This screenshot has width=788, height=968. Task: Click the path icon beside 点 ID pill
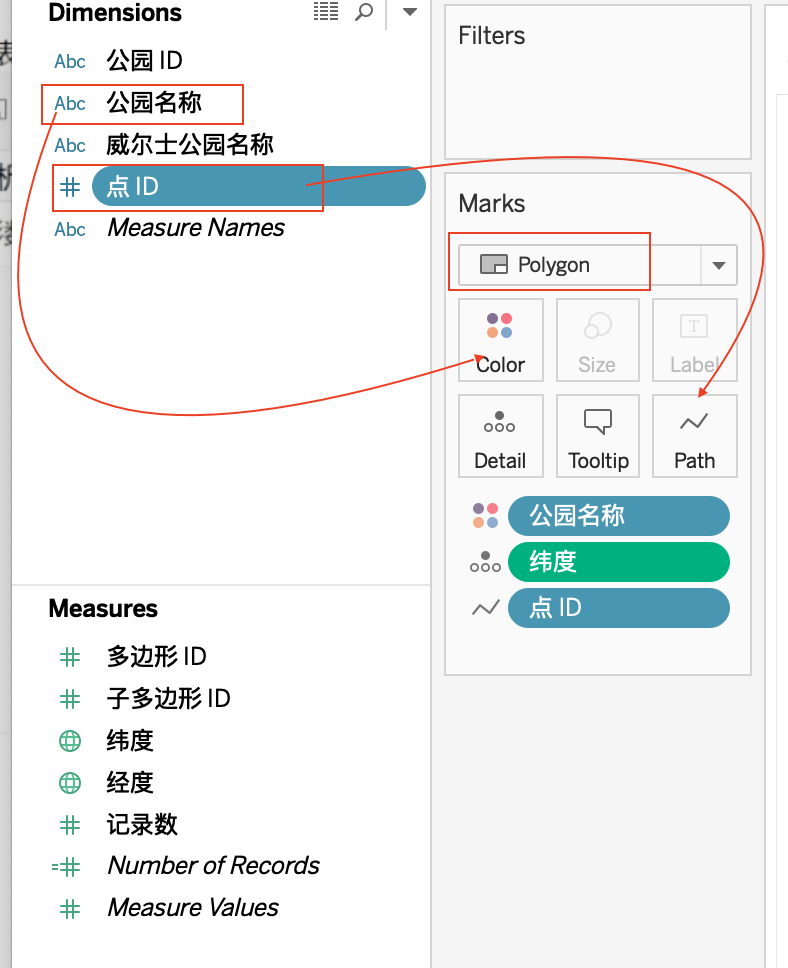tap(485, 608)
